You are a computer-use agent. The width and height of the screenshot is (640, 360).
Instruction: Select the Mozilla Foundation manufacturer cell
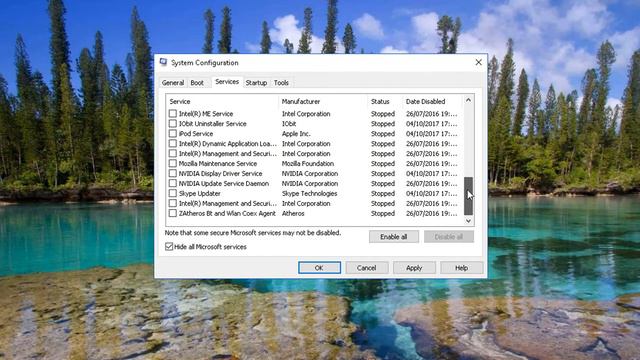(x=308, y=163)
